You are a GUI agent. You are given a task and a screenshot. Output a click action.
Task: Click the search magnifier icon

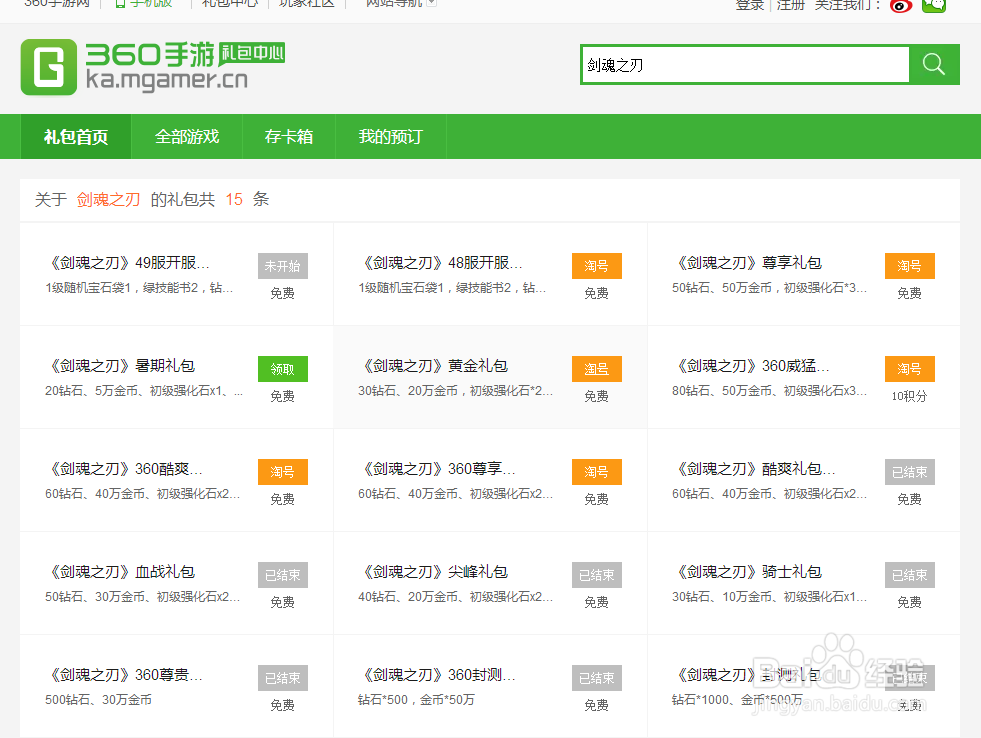pyautogui.click(x=933, y=64)
